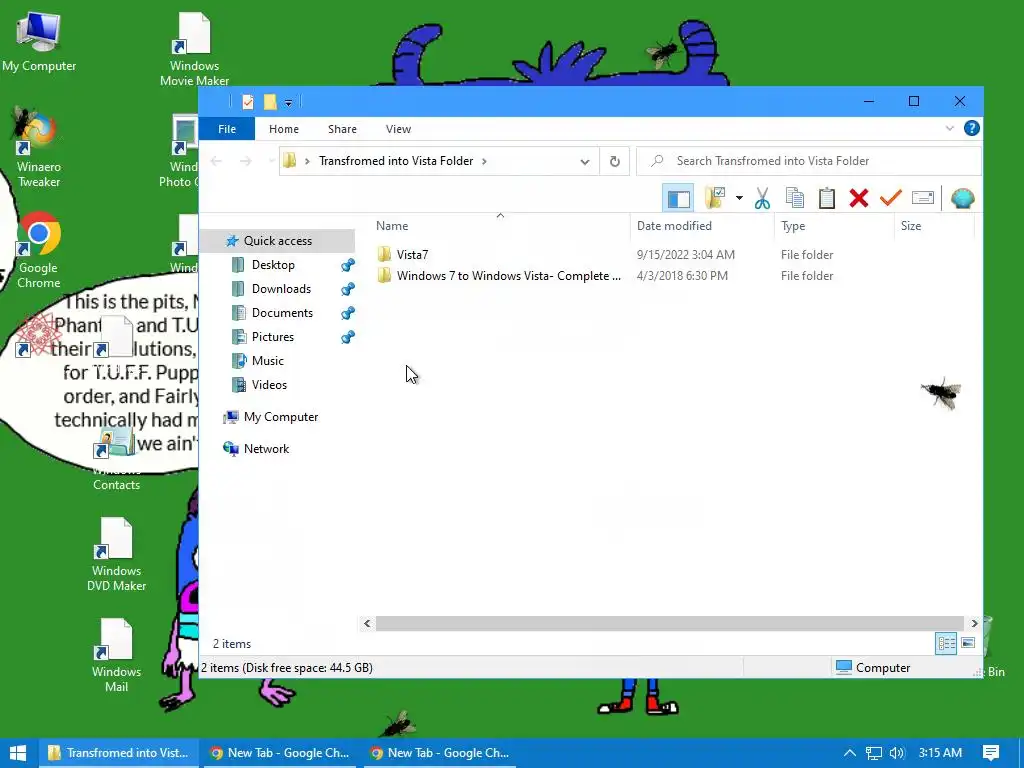1024x768 pixels.
Task: Open Windows Movie Maker desktop shortcut
Action: pos(194,50)
